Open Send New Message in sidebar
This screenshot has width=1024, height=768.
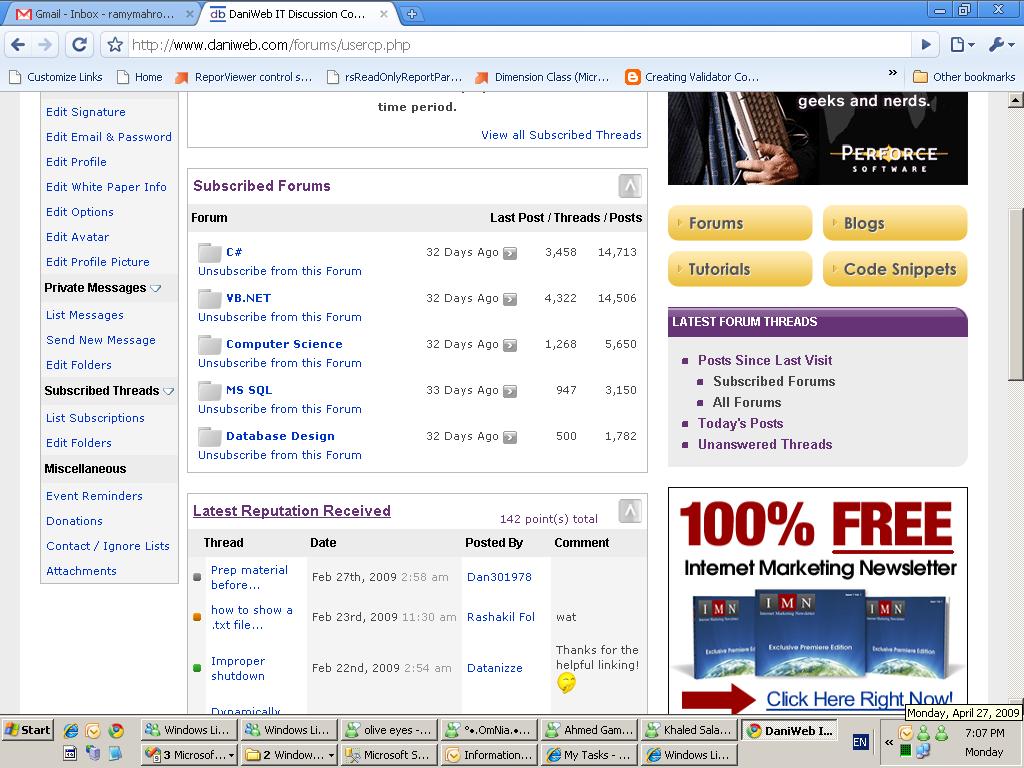tap(101, 340)
